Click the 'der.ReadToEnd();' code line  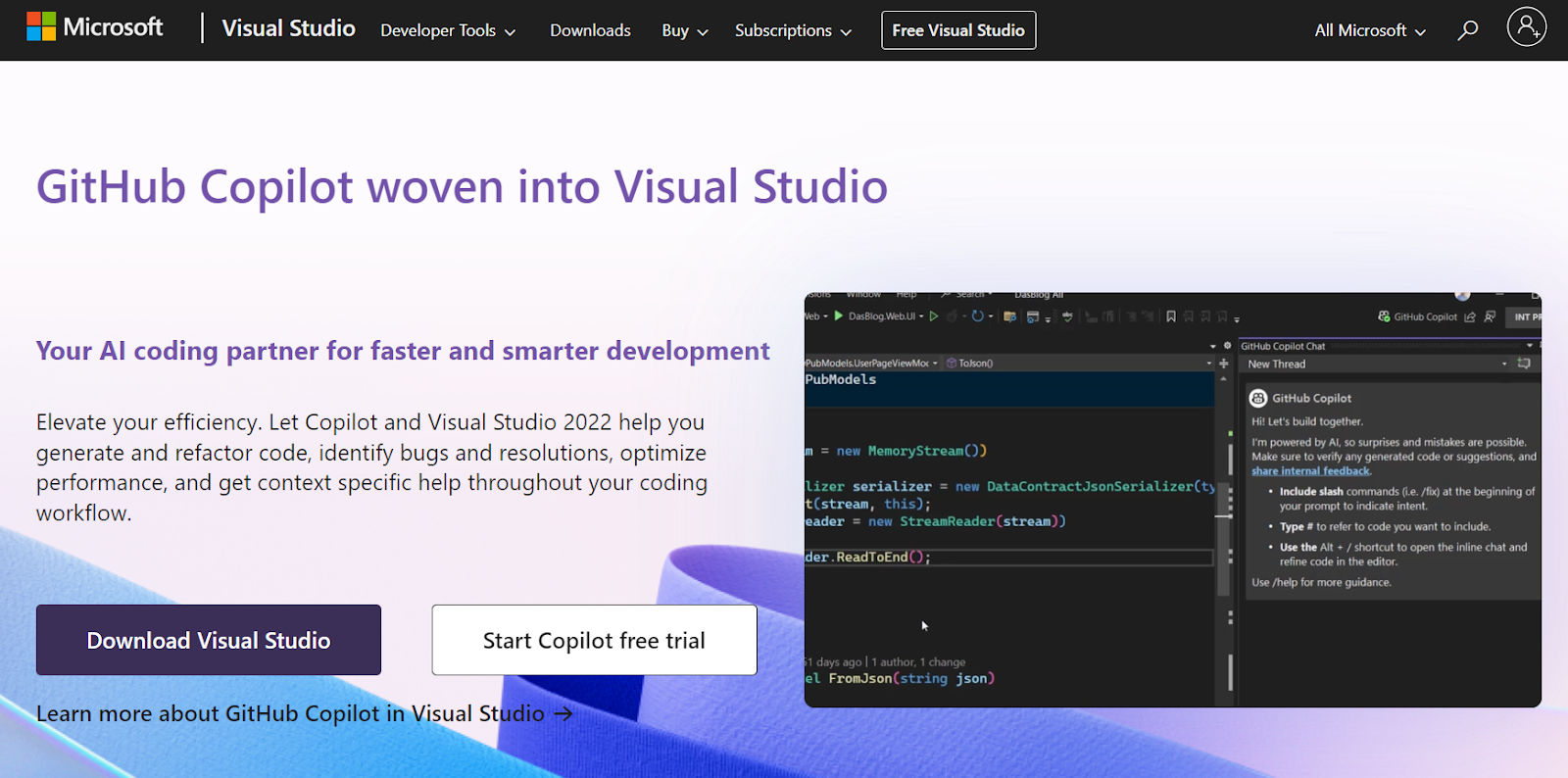(867, 557)
